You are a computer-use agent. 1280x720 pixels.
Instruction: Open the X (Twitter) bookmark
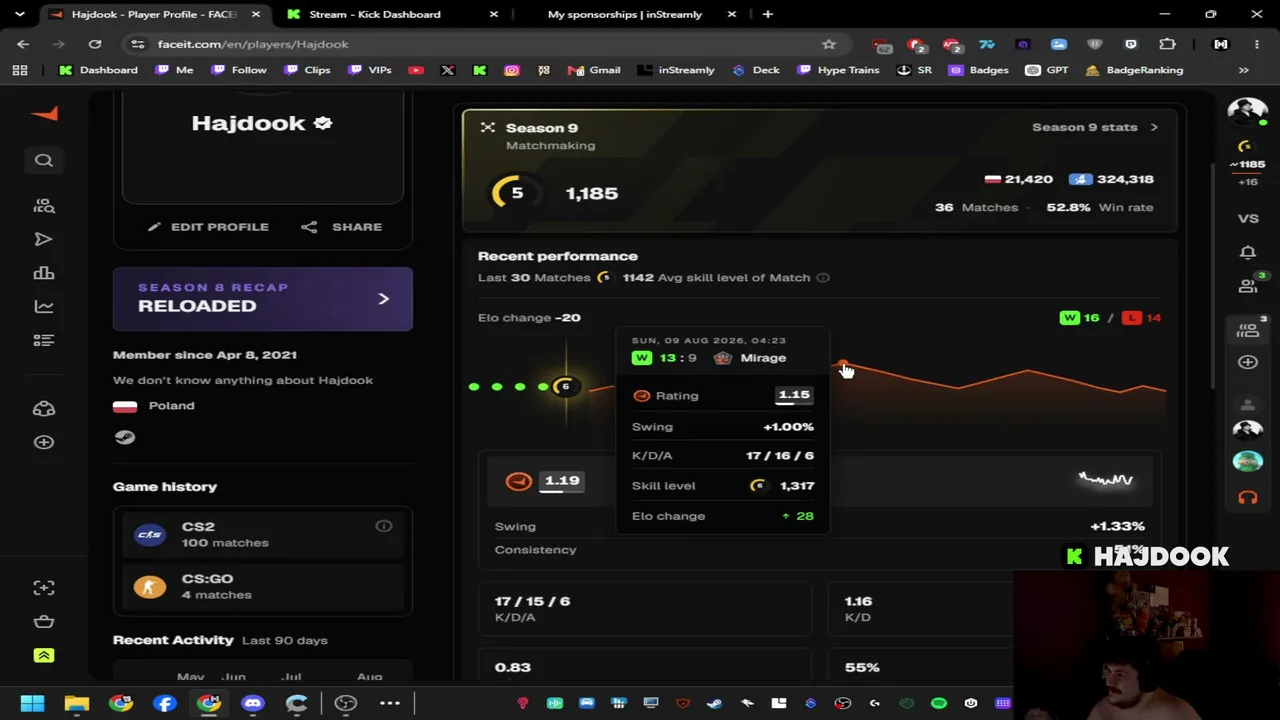pyautogui.click(x=448, y=70)
